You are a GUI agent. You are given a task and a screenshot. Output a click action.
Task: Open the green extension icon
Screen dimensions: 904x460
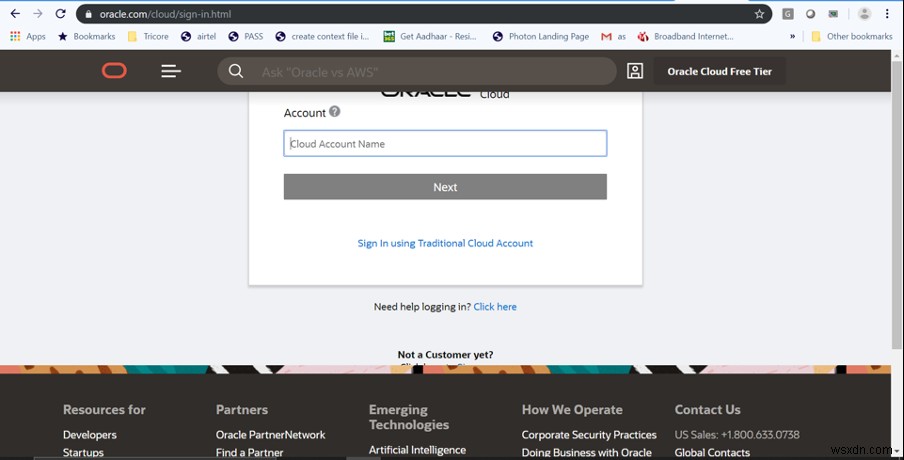click(x=833, y=14)
